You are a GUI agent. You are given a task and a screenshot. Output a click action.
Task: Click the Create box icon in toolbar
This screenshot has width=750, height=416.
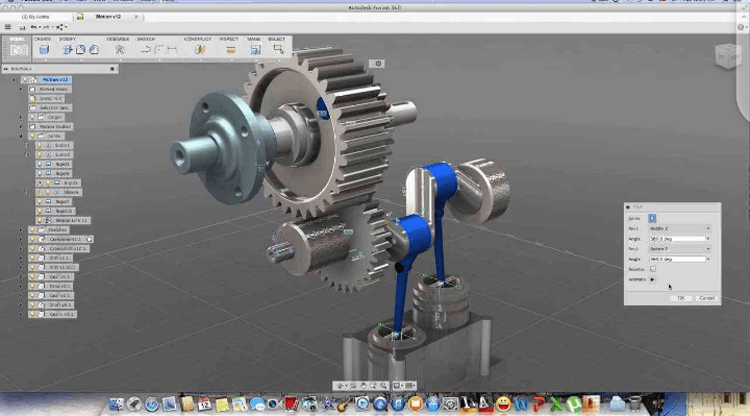point(43,48)
